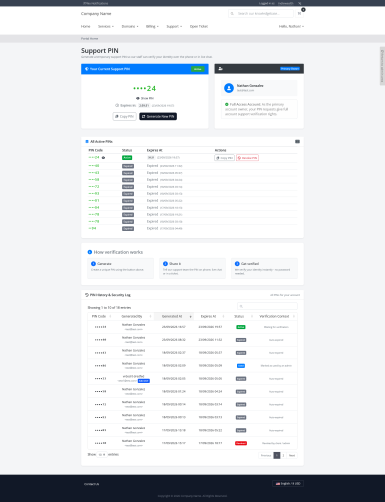The width and height of the screenshot is (385, 502).
Task: Click step 3 circle icon for Get verified
Action: (237, 264)
